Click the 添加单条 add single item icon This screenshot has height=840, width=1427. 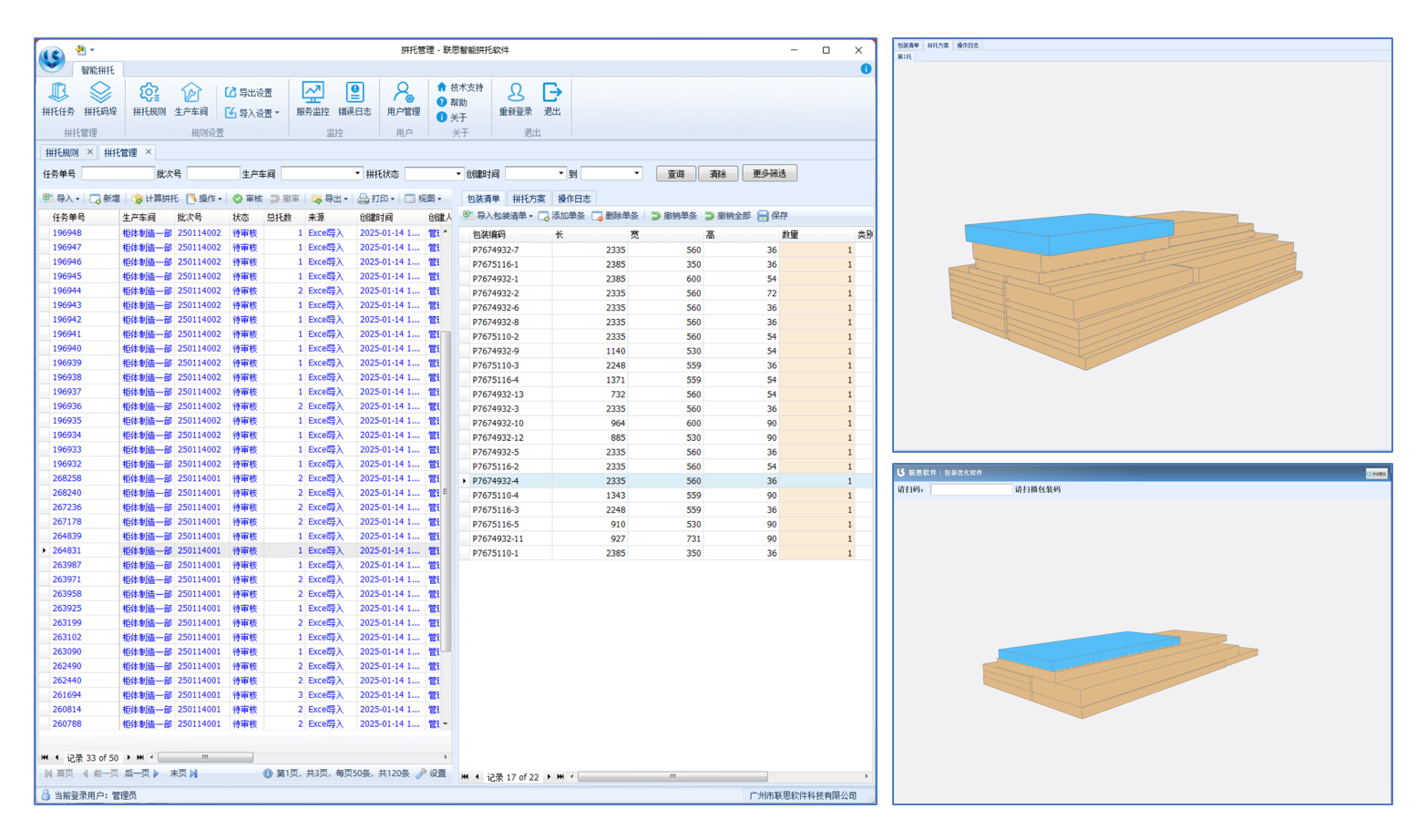(x=543, y=216)
